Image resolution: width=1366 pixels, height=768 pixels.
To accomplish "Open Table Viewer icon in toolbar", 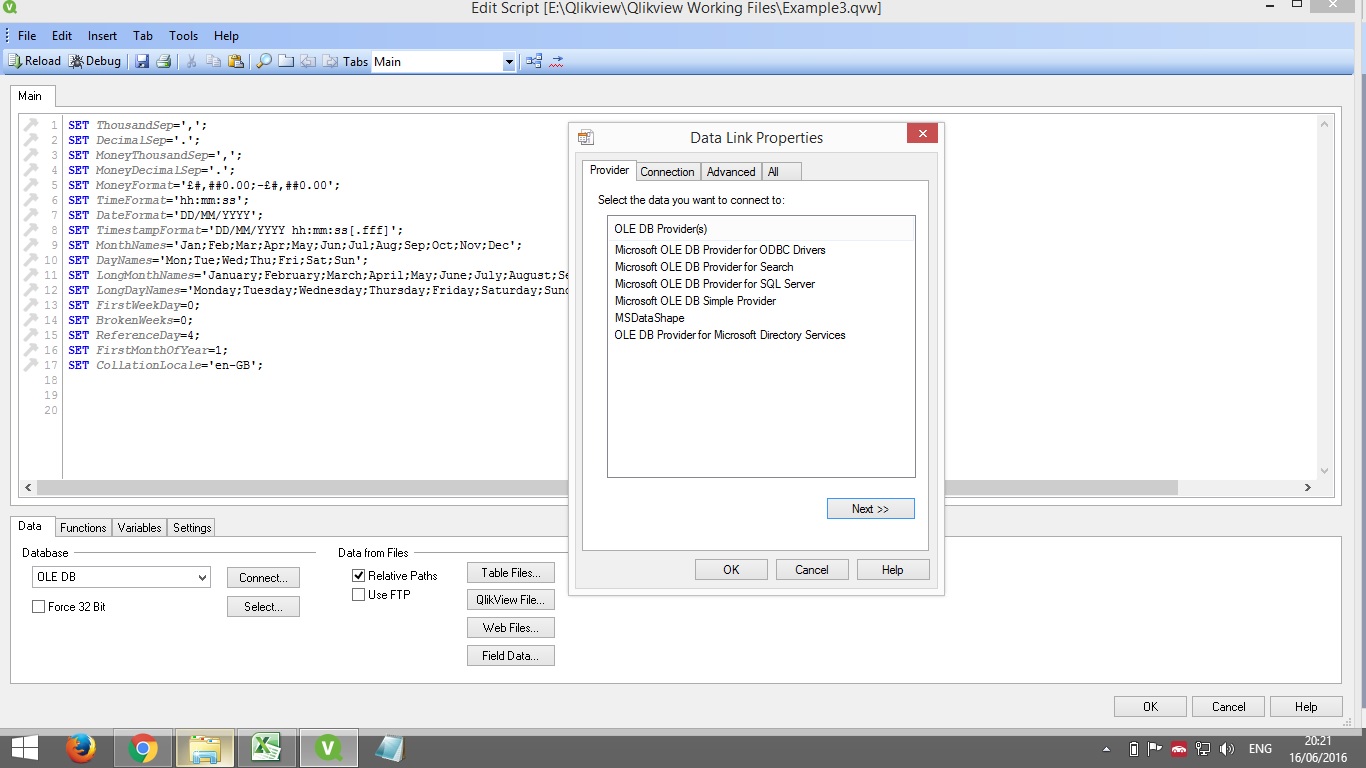I will [x=534, y=61].
